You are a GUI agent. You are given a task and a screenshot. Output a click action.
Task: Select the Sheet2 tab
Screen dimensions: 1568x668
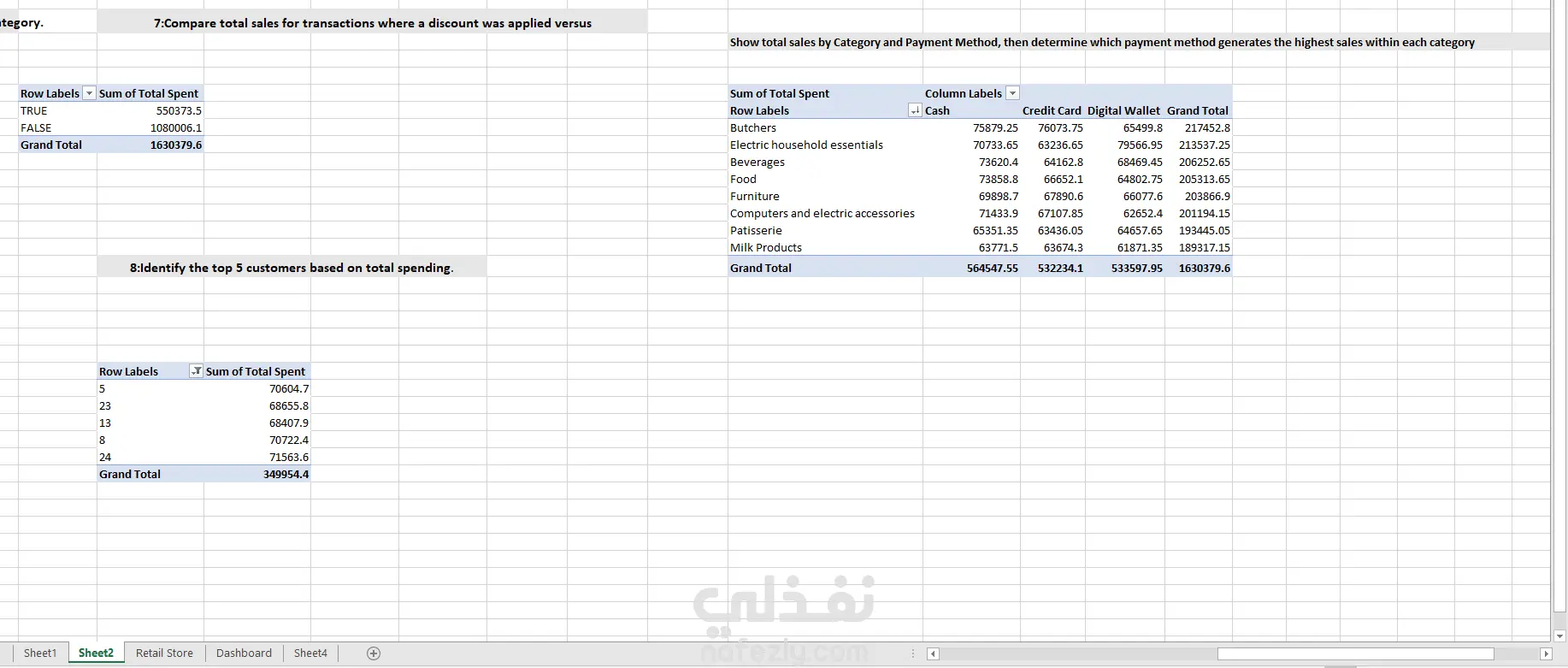coord(96,653)
